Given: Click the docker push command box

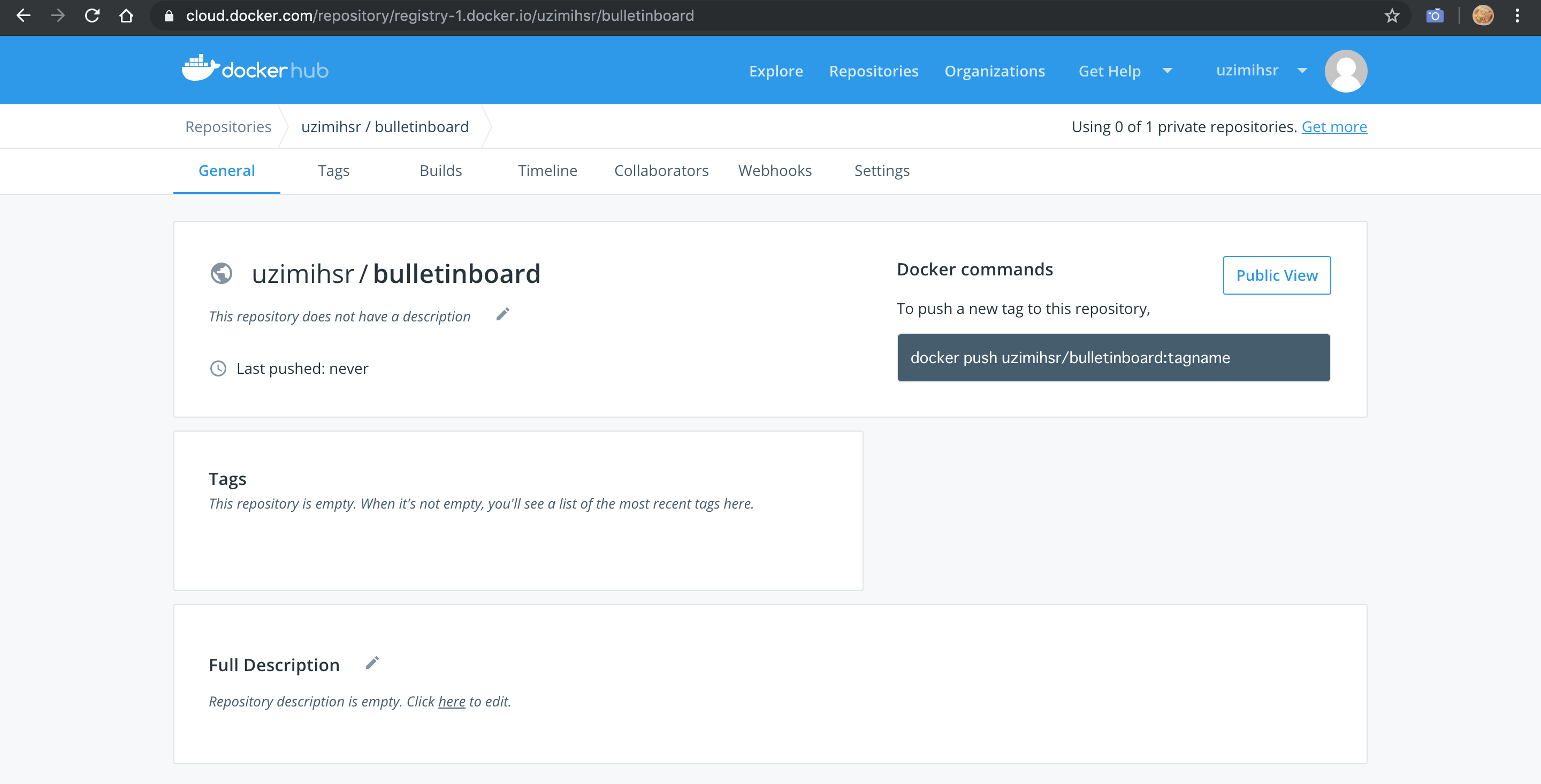Looking at the screenshot, I should 1113,358.
